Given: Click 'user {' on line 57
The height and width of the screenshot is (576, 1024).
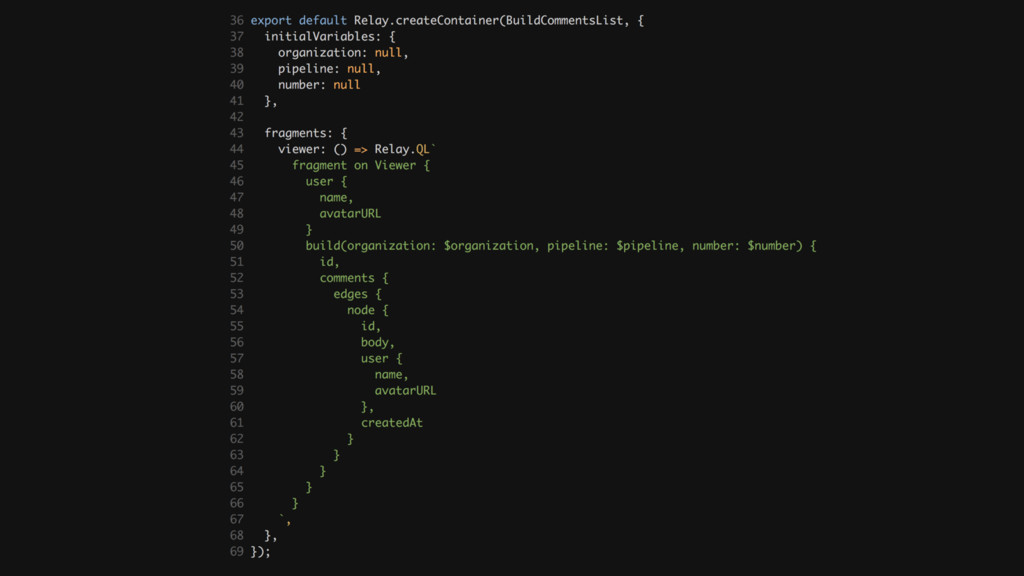Looking at the screenshot, I should click(x=381, y=359).
